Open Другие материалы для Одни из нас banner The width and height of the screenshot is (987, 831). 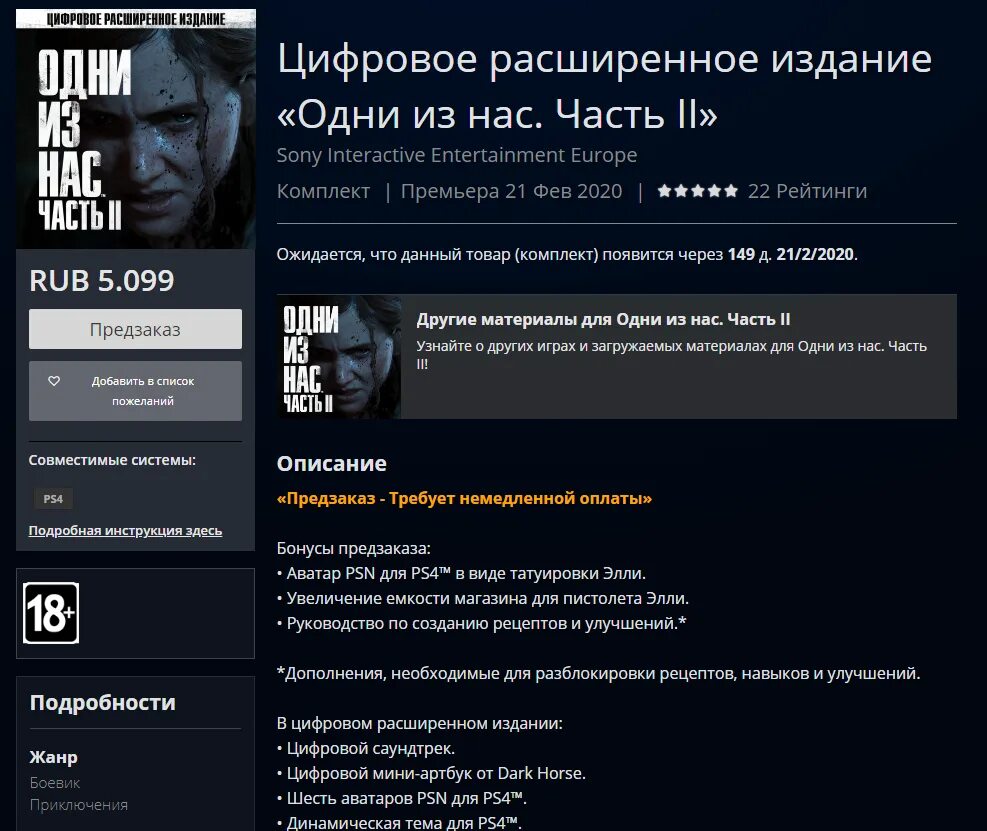[x=617, y=356]
